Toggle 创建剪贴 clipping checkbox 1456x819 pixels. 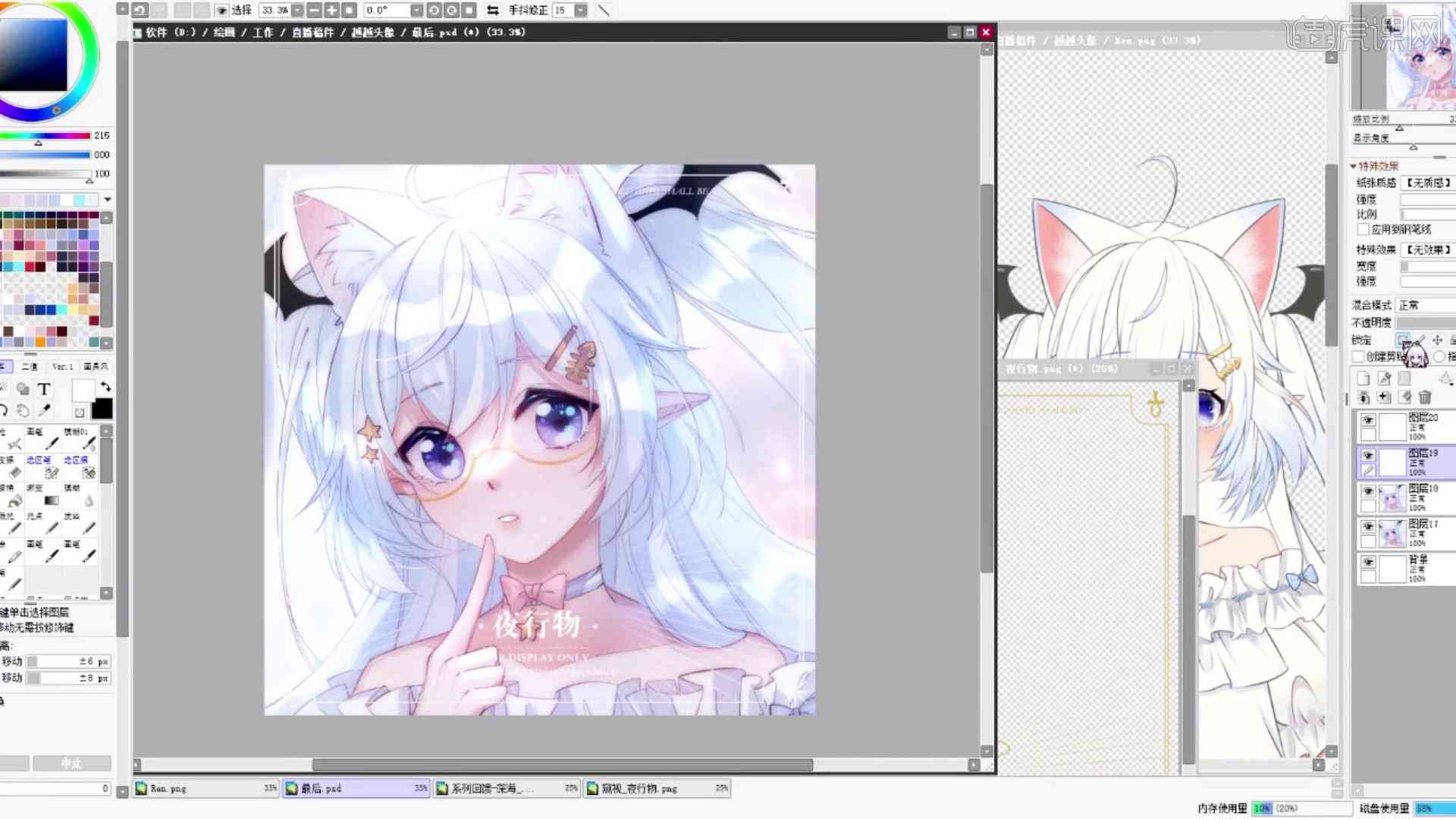coord(1358,356)
